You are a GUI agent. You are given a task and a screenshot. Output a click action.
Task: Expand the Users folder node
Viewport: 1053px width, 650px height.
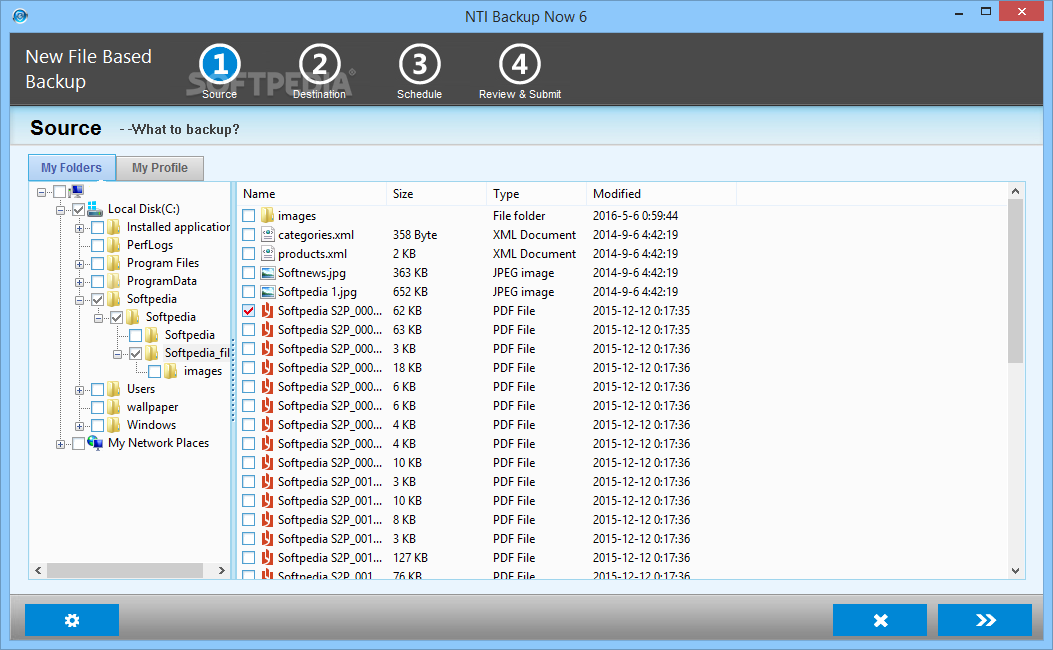79,390
